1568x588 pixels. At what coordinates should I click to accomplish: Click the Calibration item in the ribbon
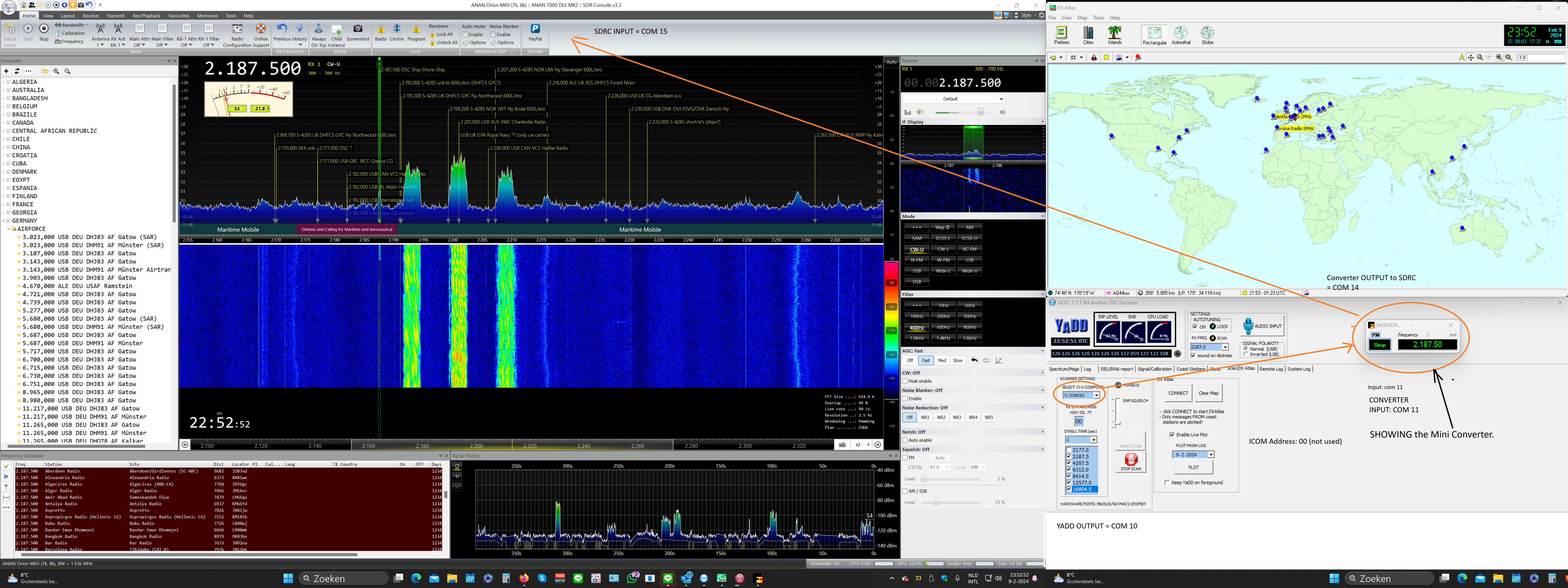[70, 33]
